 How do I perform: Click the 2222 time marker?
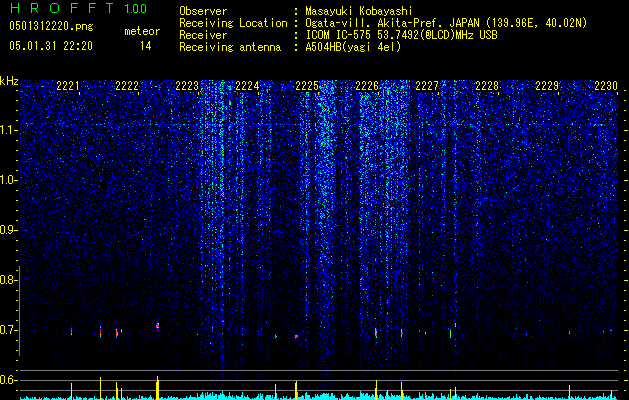pyautogui.click(x=127, y=85)
